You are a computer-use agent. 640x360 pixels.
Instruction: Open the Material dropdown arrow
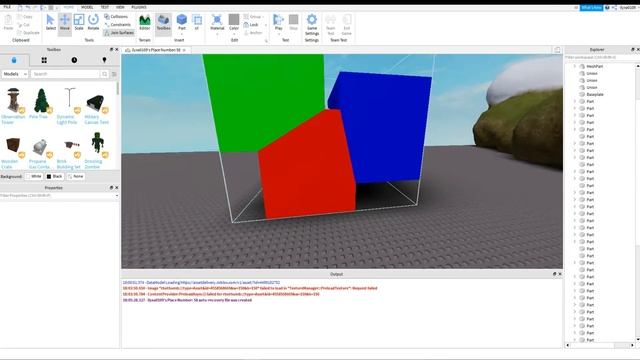tap(217, 34)
